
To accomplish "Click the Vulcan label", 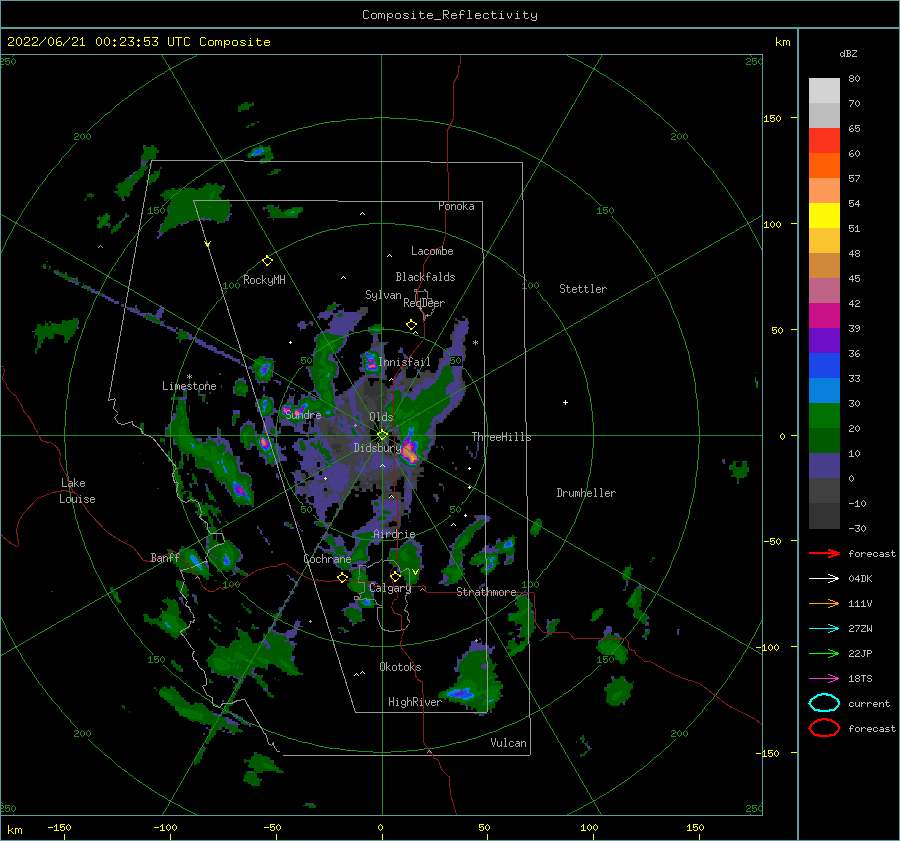I will pos(509,743).
